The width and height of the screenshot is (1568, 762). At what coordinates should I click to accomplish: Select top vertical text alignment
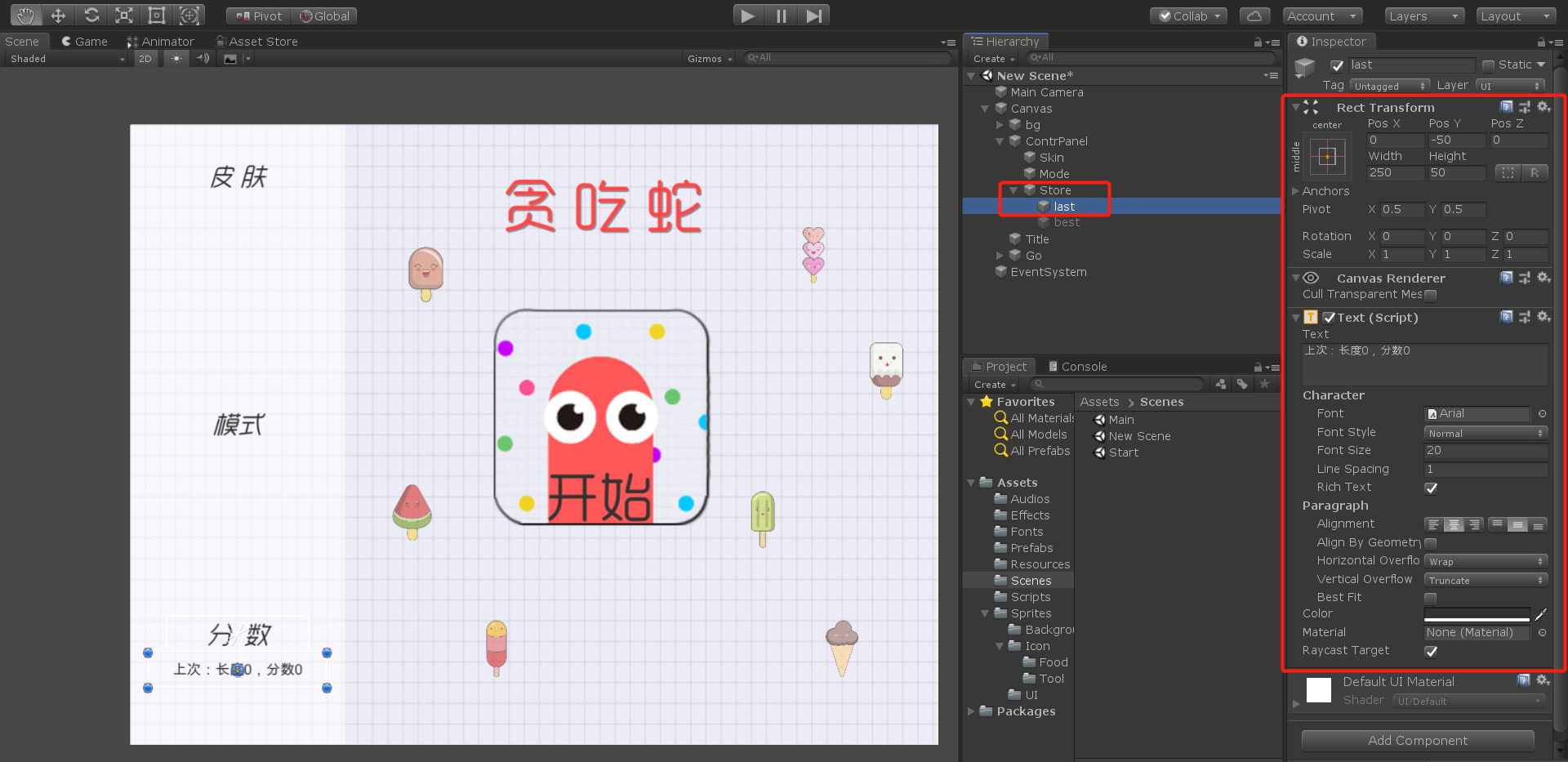coord(1497,524)
